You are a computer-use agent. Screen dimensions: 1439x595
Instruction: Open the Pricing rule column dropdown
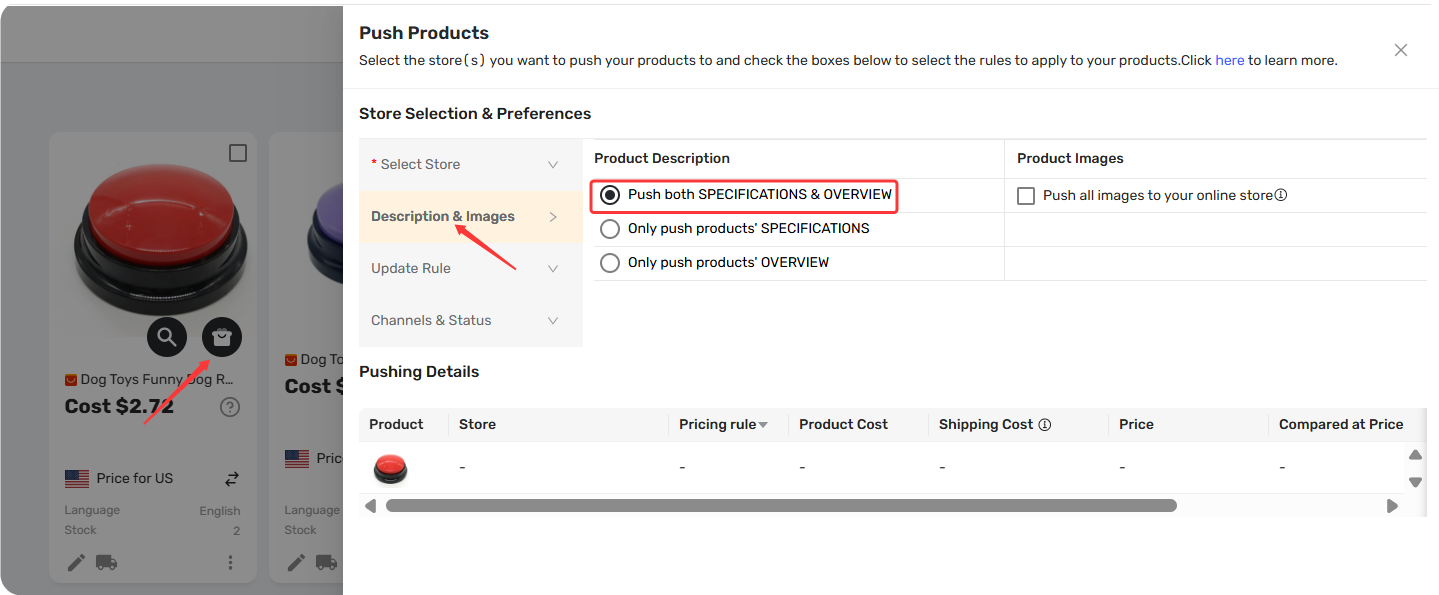(x=763, y=425)
